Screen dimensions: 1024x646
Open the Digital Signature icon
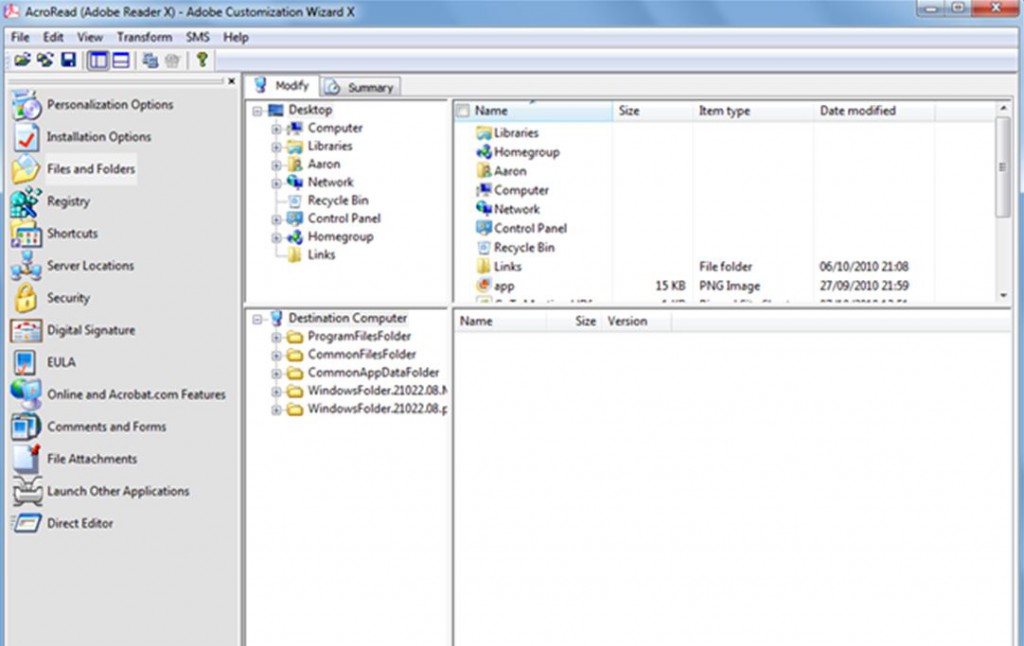(x=26, y=331)
